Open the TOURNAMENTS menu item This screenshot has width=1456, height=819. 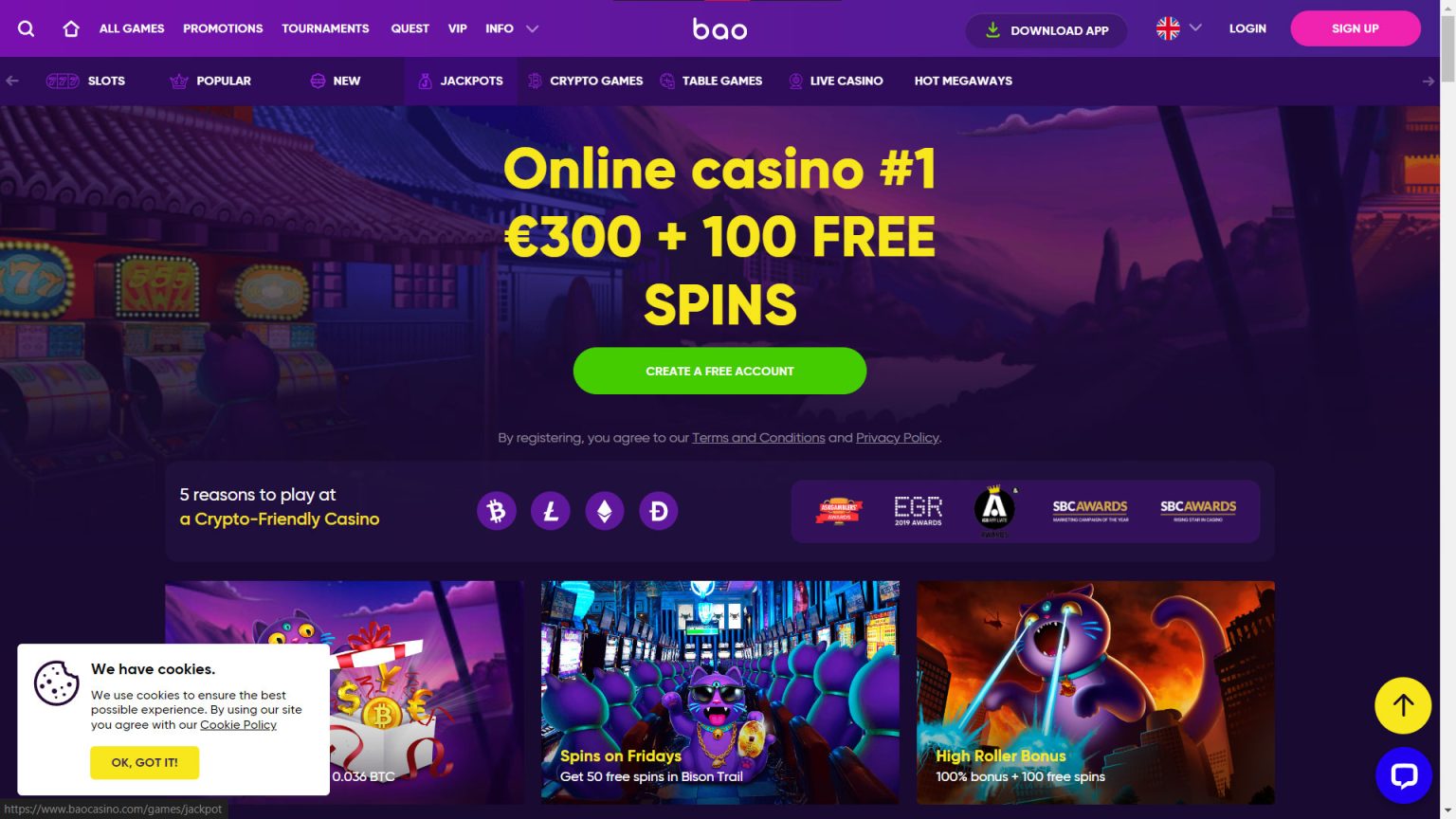[x=325, y=28]
